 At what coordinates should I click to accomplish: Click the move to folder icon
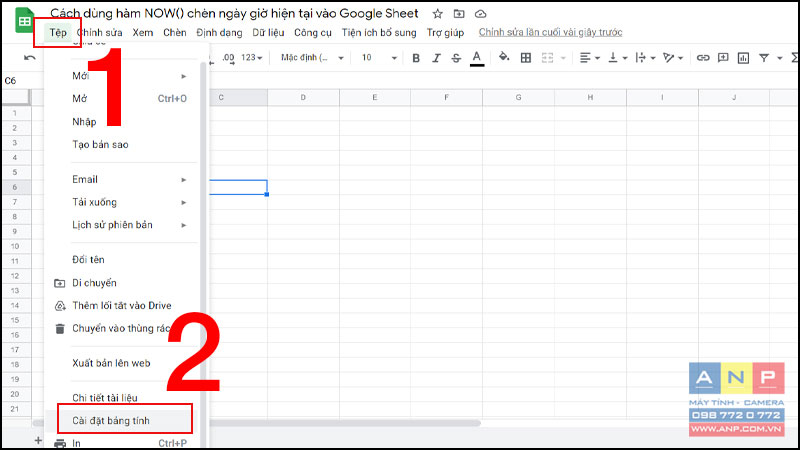click(459, 14)
